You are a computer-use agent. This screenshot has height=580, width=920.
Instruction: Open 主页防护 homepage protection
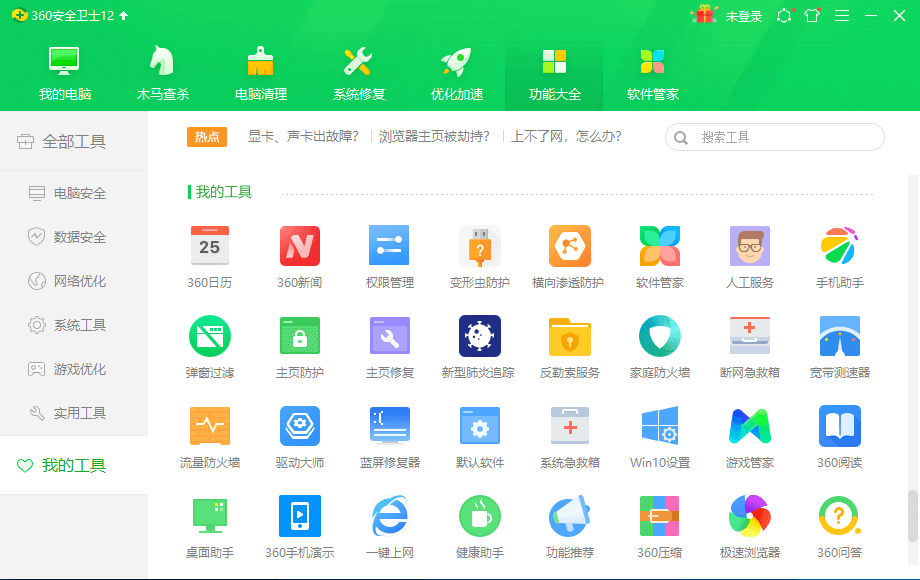(300, 347)
